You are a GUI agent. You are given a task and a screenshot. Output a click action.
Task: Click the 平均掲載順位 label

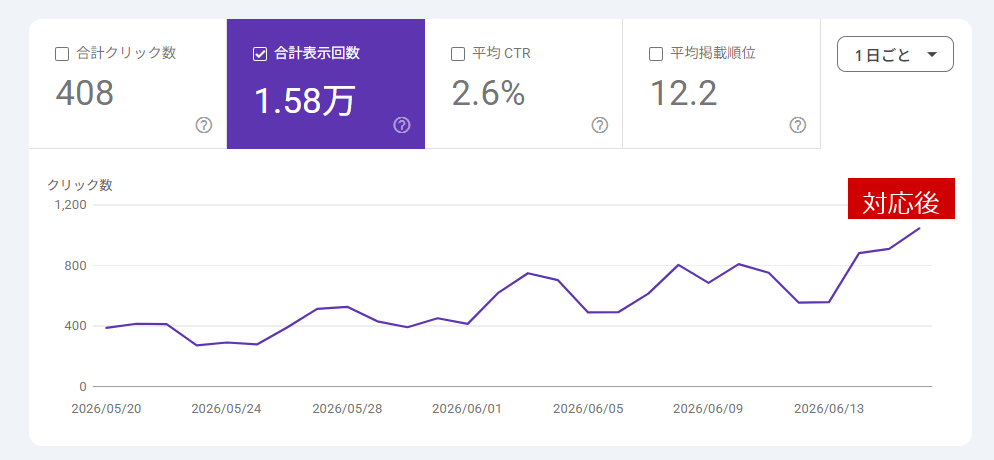point(713,53)
